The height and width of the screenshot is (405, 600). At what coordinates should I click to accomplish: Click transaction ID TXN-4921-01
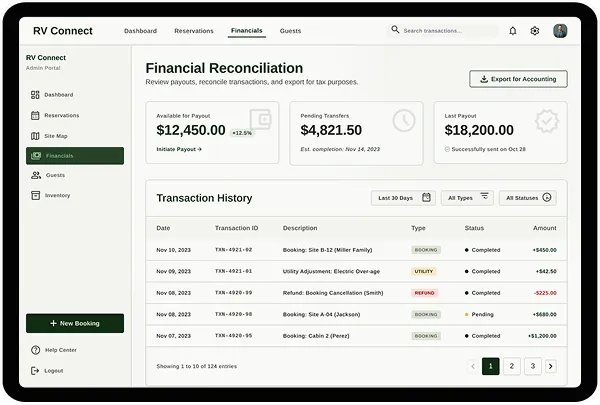(233, 271)
